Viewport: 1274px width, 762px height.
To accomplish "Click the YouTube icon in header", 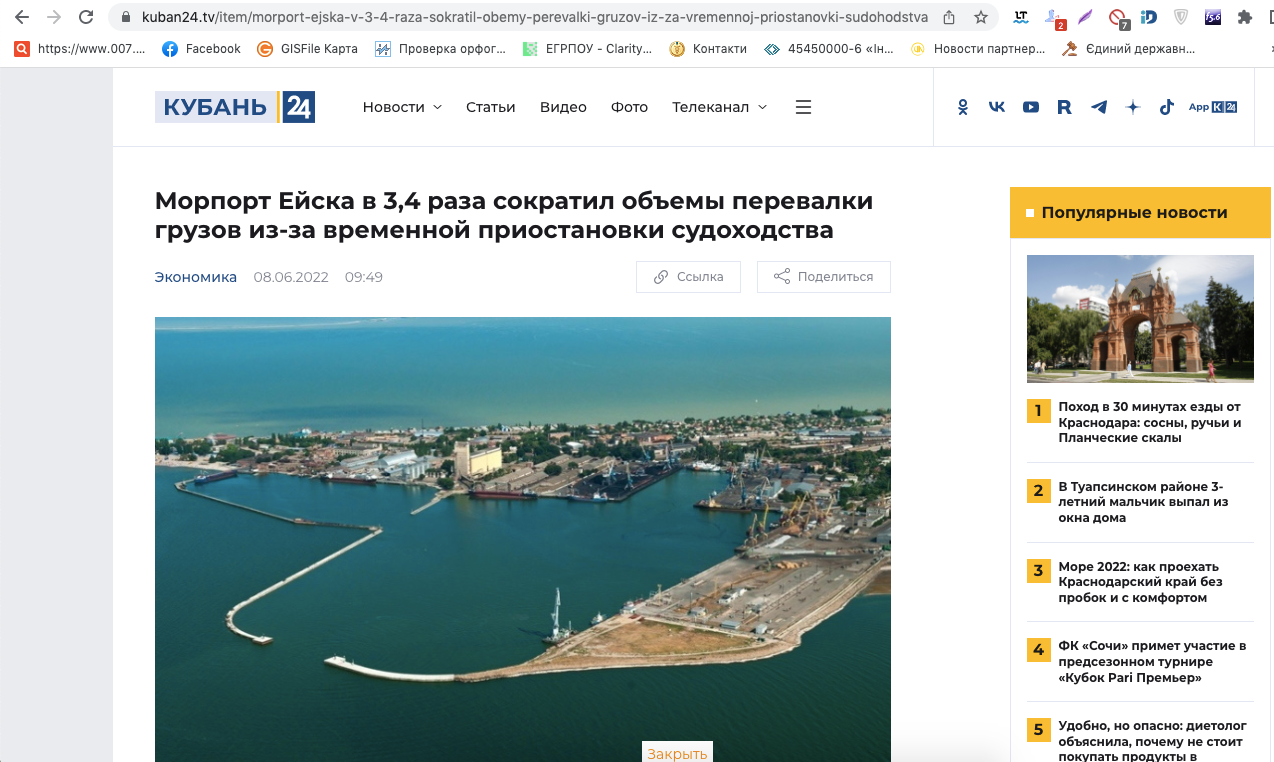I will click(x=1031, y=107).
